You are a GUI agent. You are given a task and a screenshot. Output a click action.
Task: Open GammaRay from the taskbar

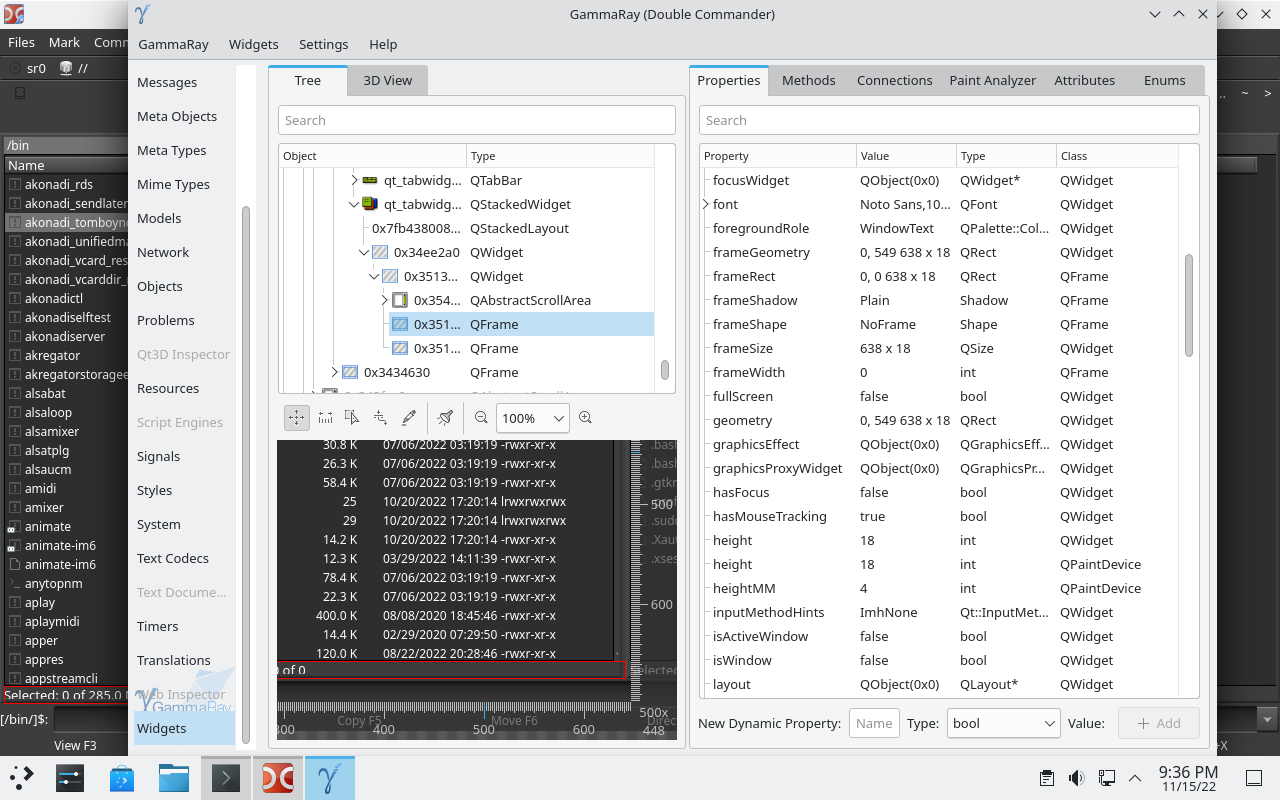point(331,777)
